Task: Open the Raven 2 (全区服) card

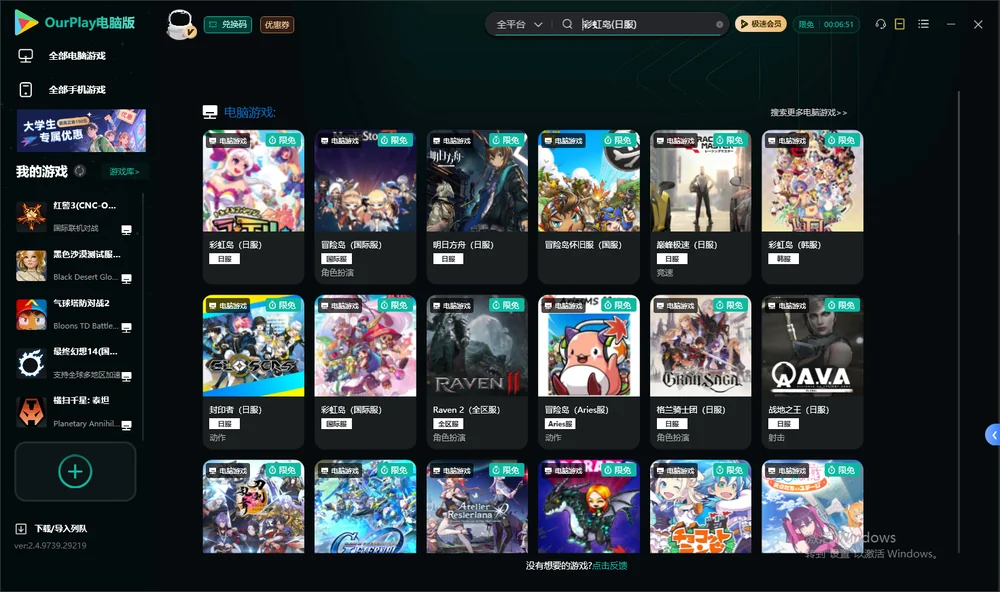Action: point(477,371)
